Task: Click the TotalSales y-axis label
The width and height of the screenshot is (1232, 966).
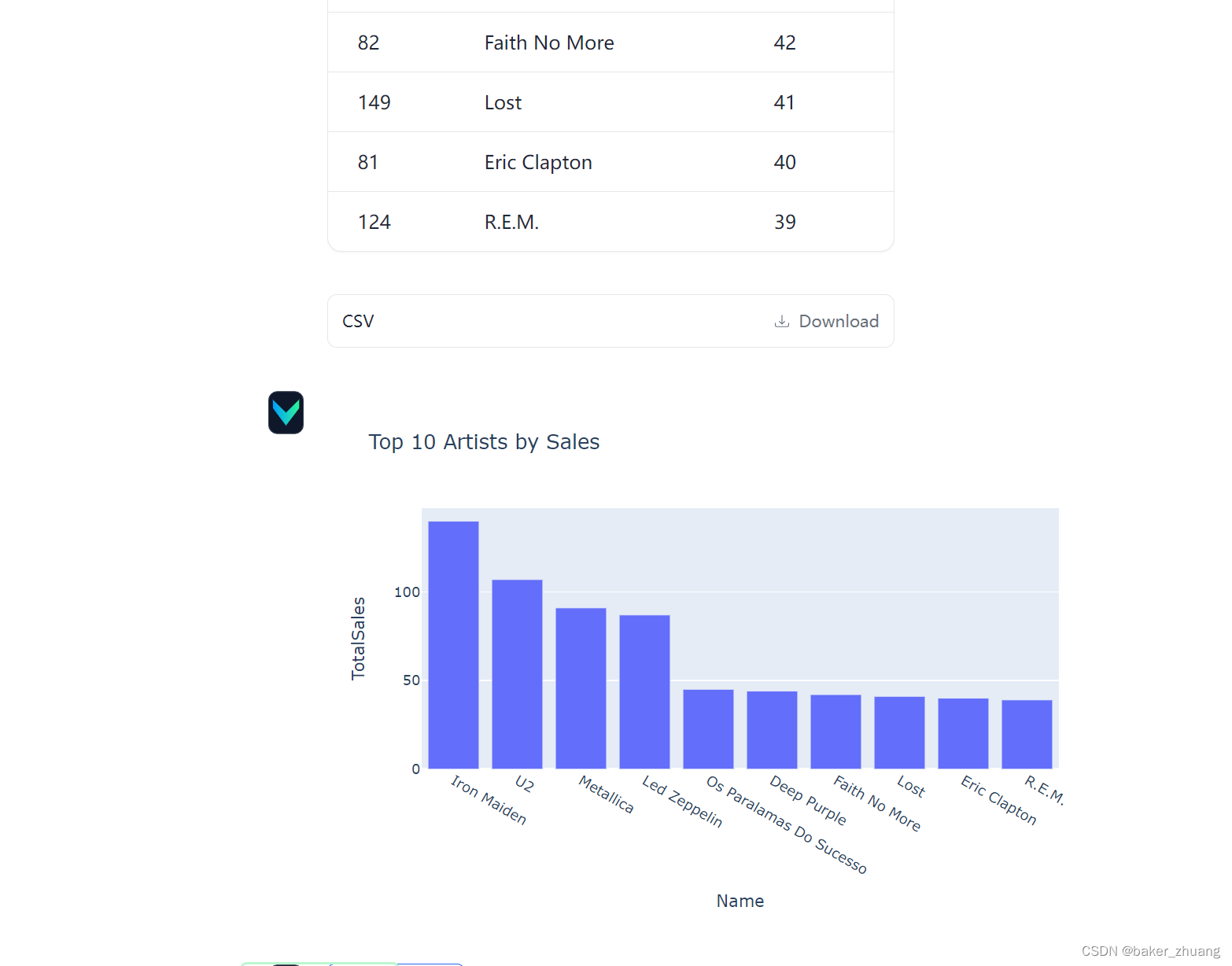Action: pos(358,638)
